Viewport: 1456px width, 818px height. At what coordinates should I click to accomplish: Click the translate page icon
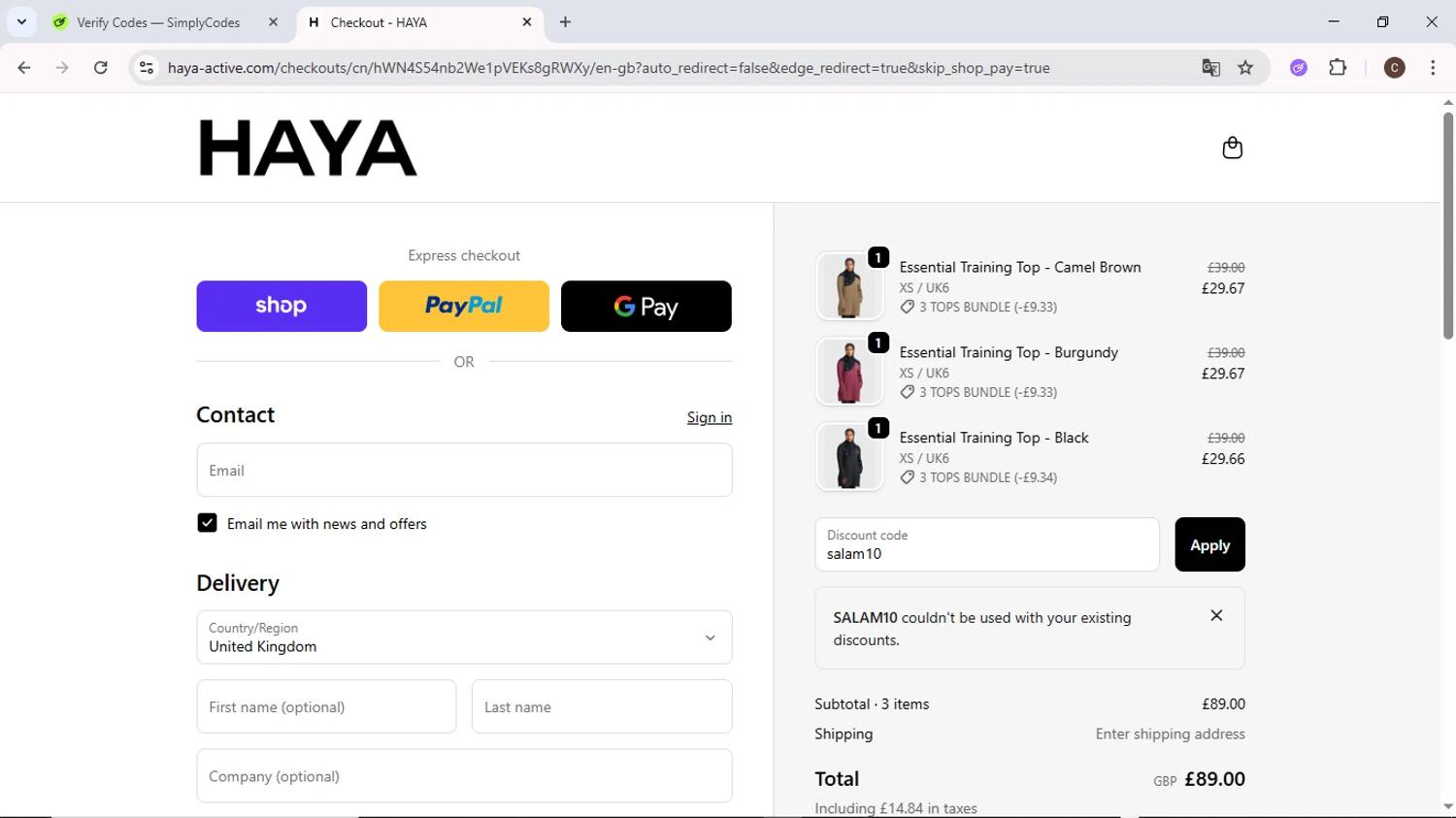tap(1210, 68)
